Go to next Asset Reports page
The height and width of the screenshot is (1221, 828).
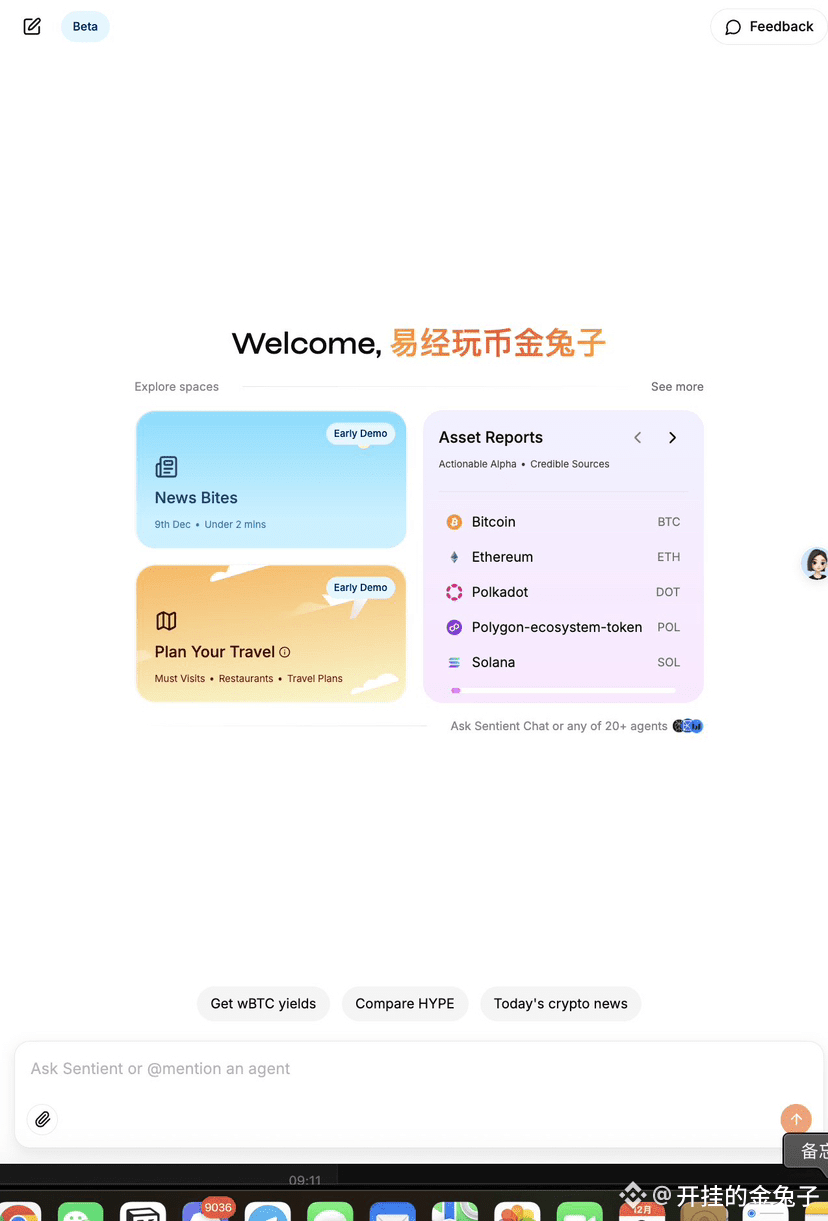[672, 438]
